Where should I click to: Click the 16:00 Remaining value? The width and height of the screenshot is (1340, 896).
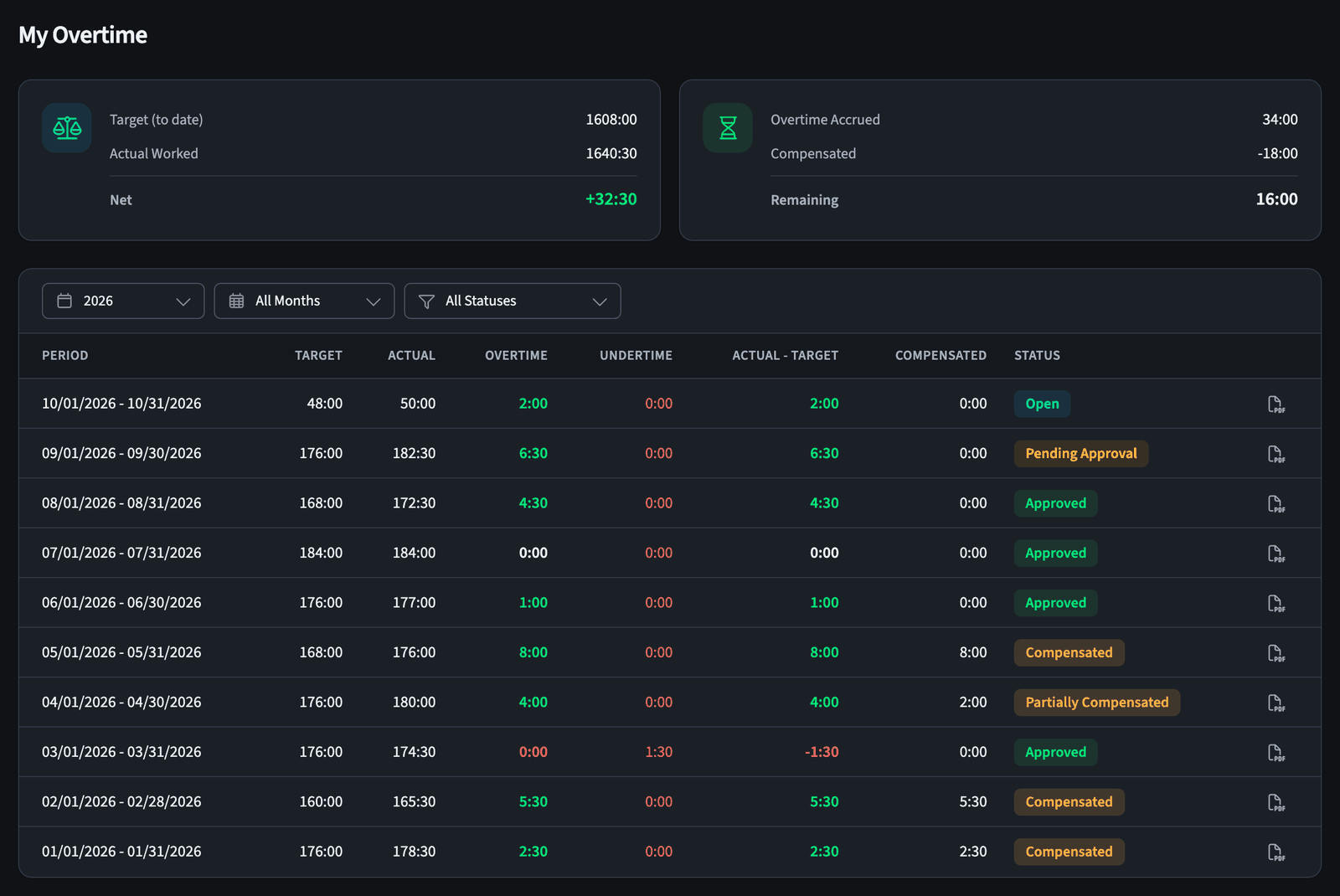(1276, 199)
